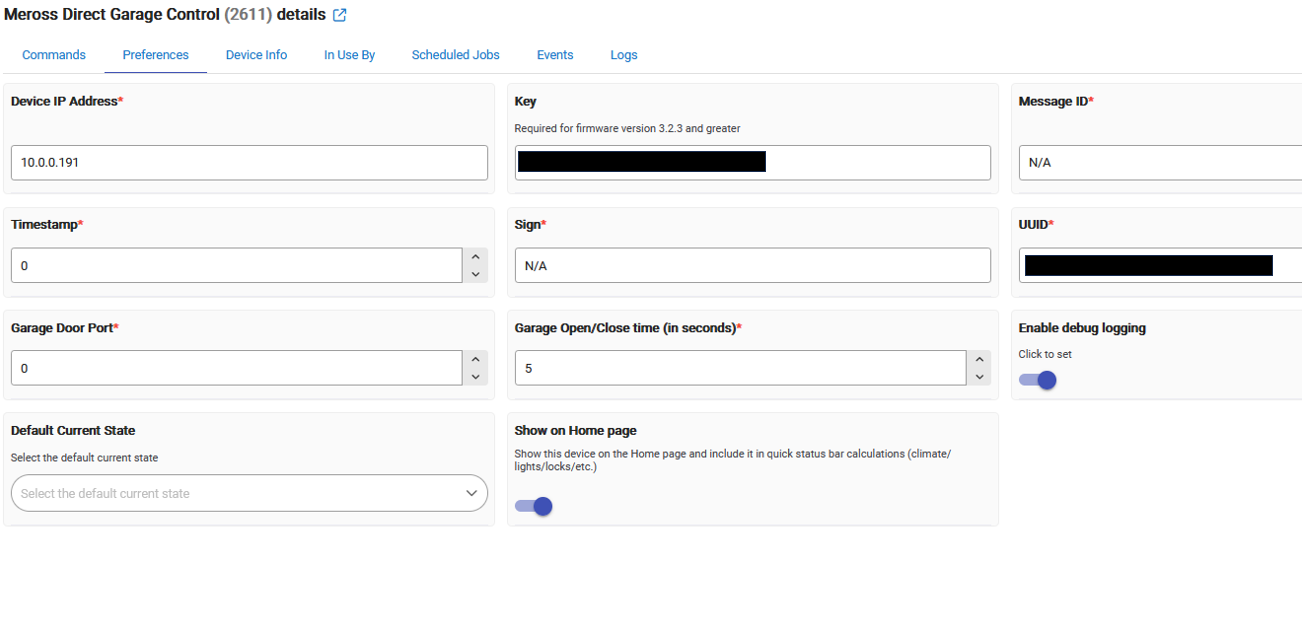
Task: Click the Device IP Address field
Action: coord(249,162)
